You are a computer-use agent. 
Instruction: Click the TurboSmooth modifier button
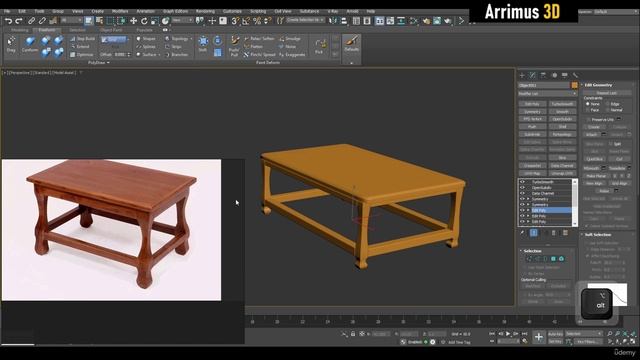pos(562,104)
